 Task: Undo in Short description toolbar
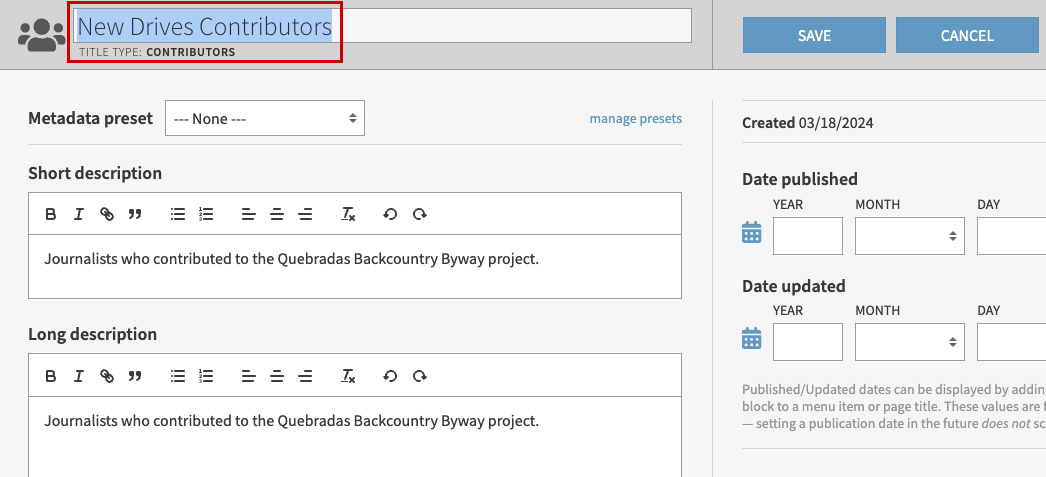390,214
